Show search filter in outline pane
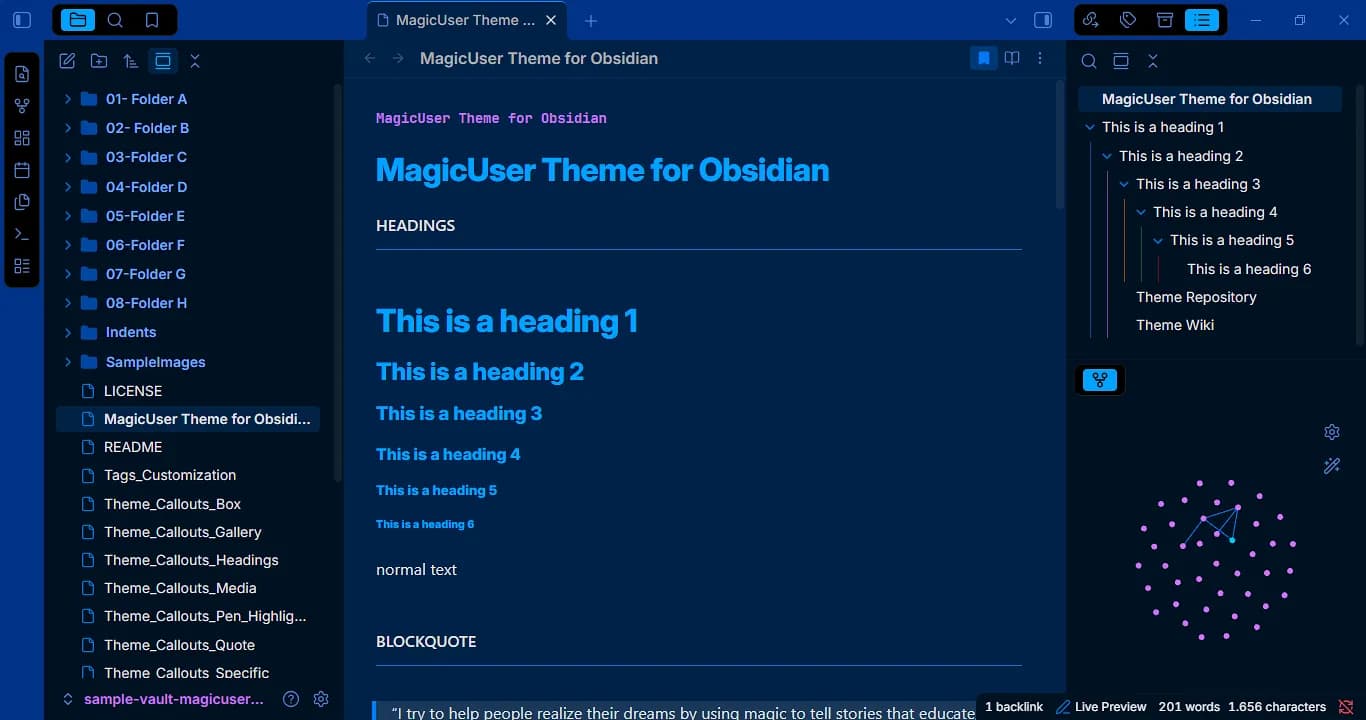 pyautogui.click(x=1089, y=61)
